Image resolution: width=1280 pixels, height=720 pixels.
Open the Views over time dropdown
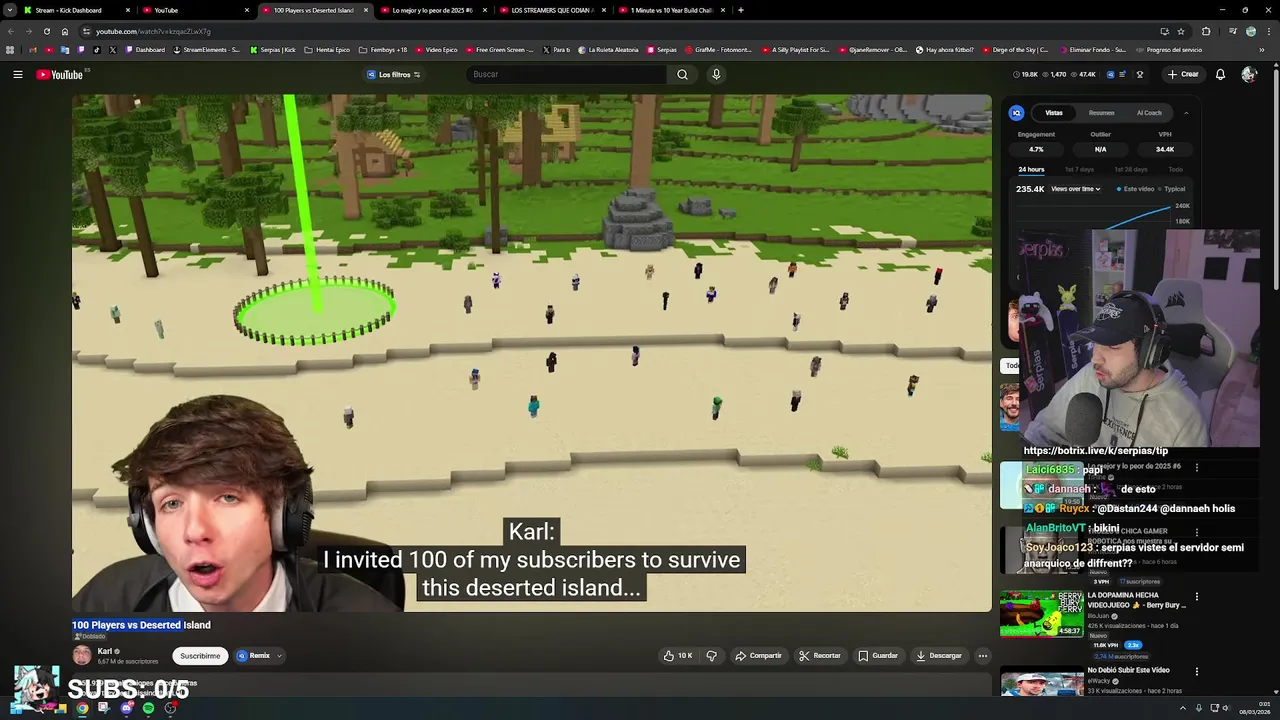click(1075, 189)
